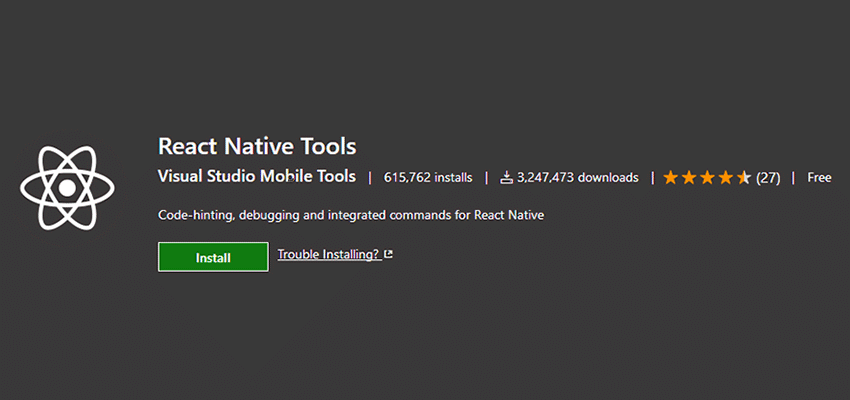
Task: Click the Free price label
Action: coord(819,177)
